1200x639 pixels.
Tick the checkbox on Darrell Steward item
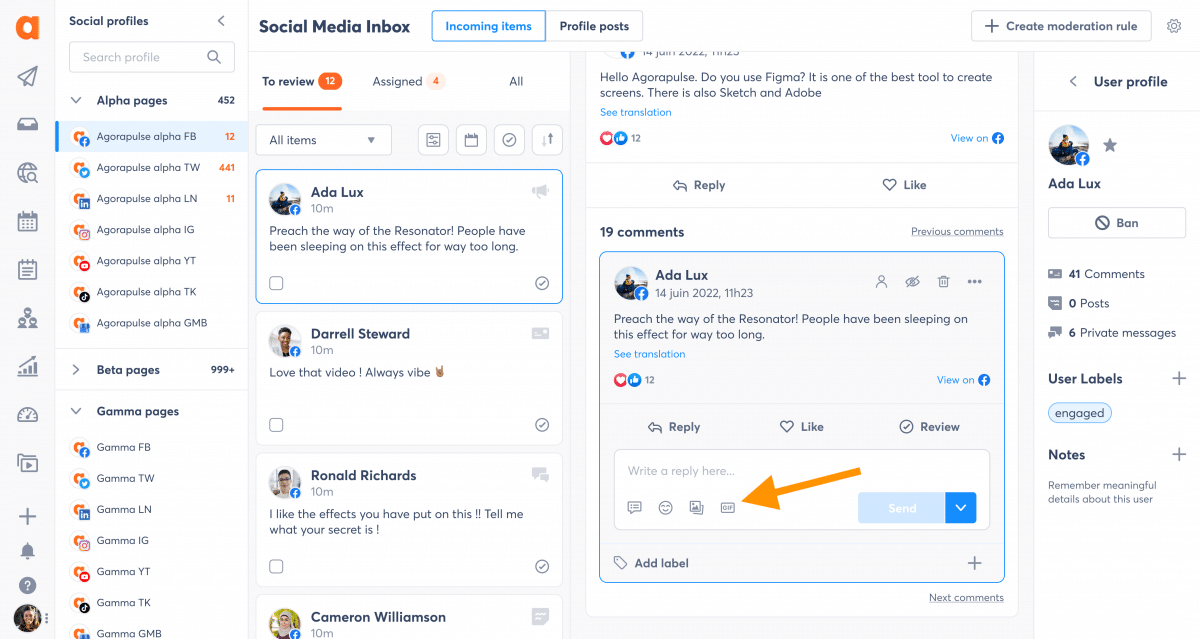276,425
